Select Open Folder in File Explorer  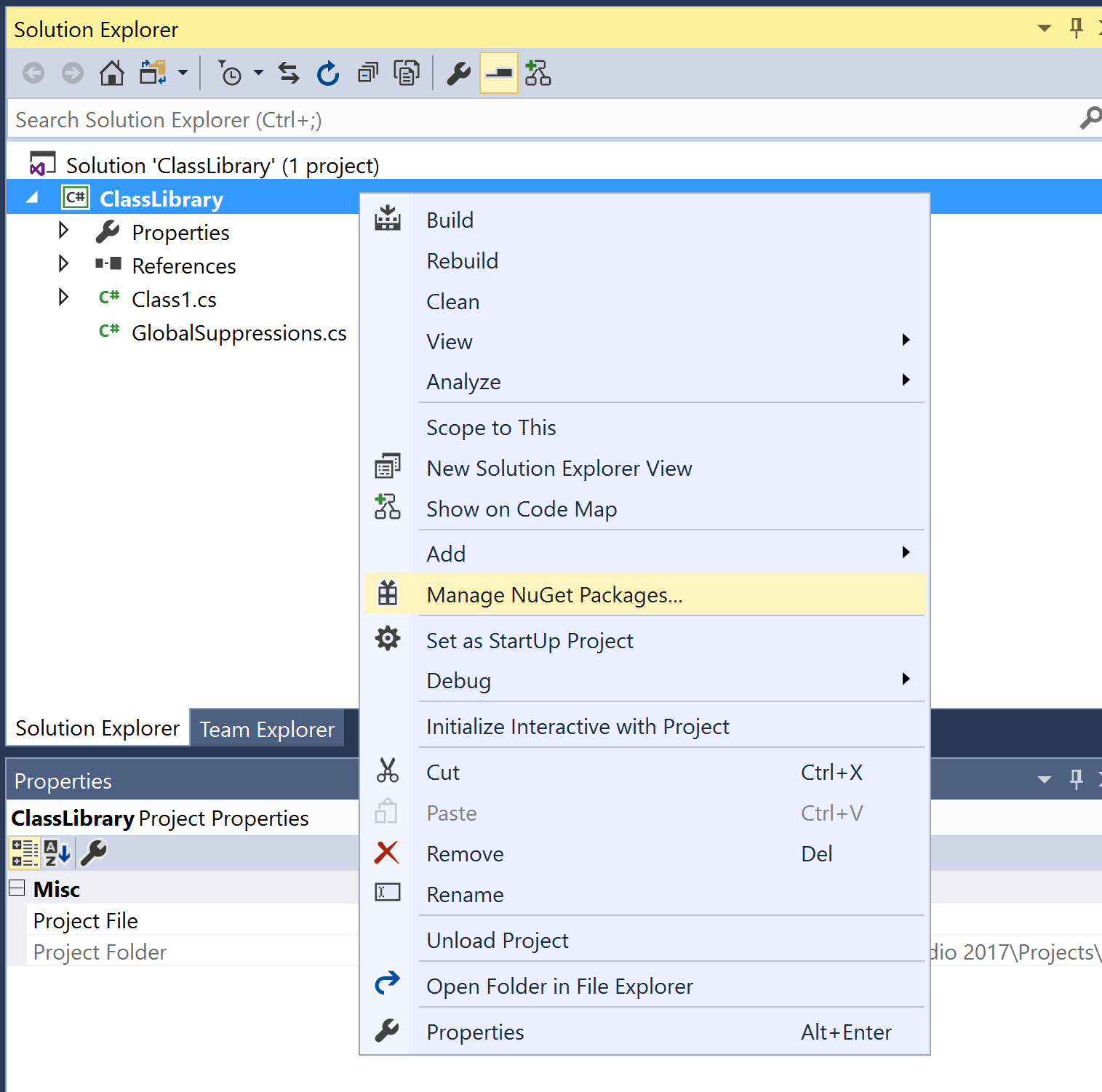click(x=645, y=986)
